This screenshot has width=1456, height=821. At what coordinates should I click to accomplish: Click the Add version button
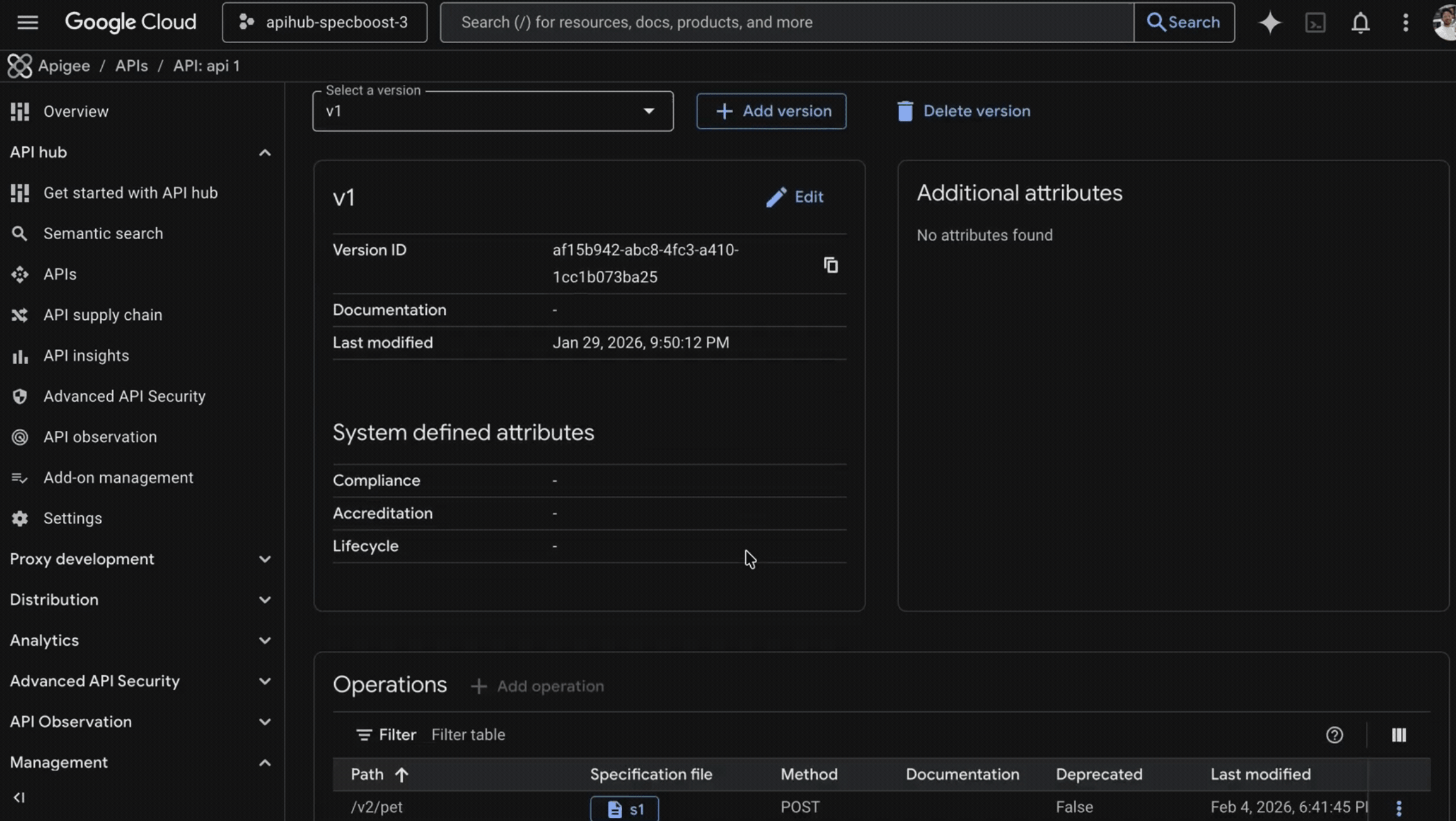pos(771,112)
